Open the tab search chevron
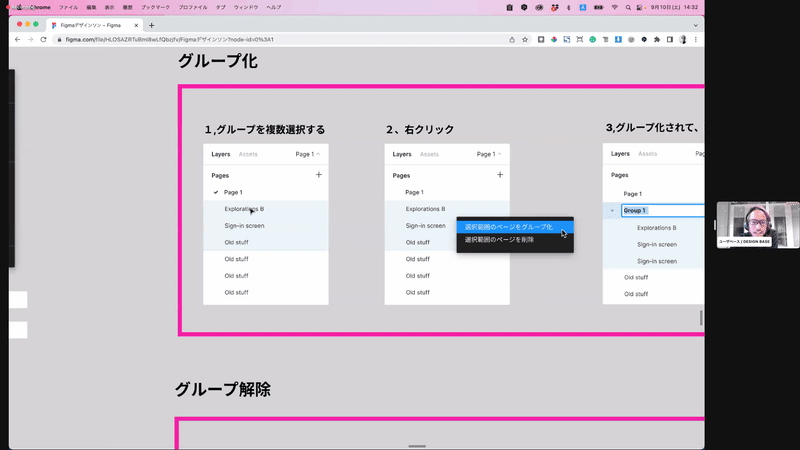This screenshot has height=450, width=800. (x=695, y=25)
